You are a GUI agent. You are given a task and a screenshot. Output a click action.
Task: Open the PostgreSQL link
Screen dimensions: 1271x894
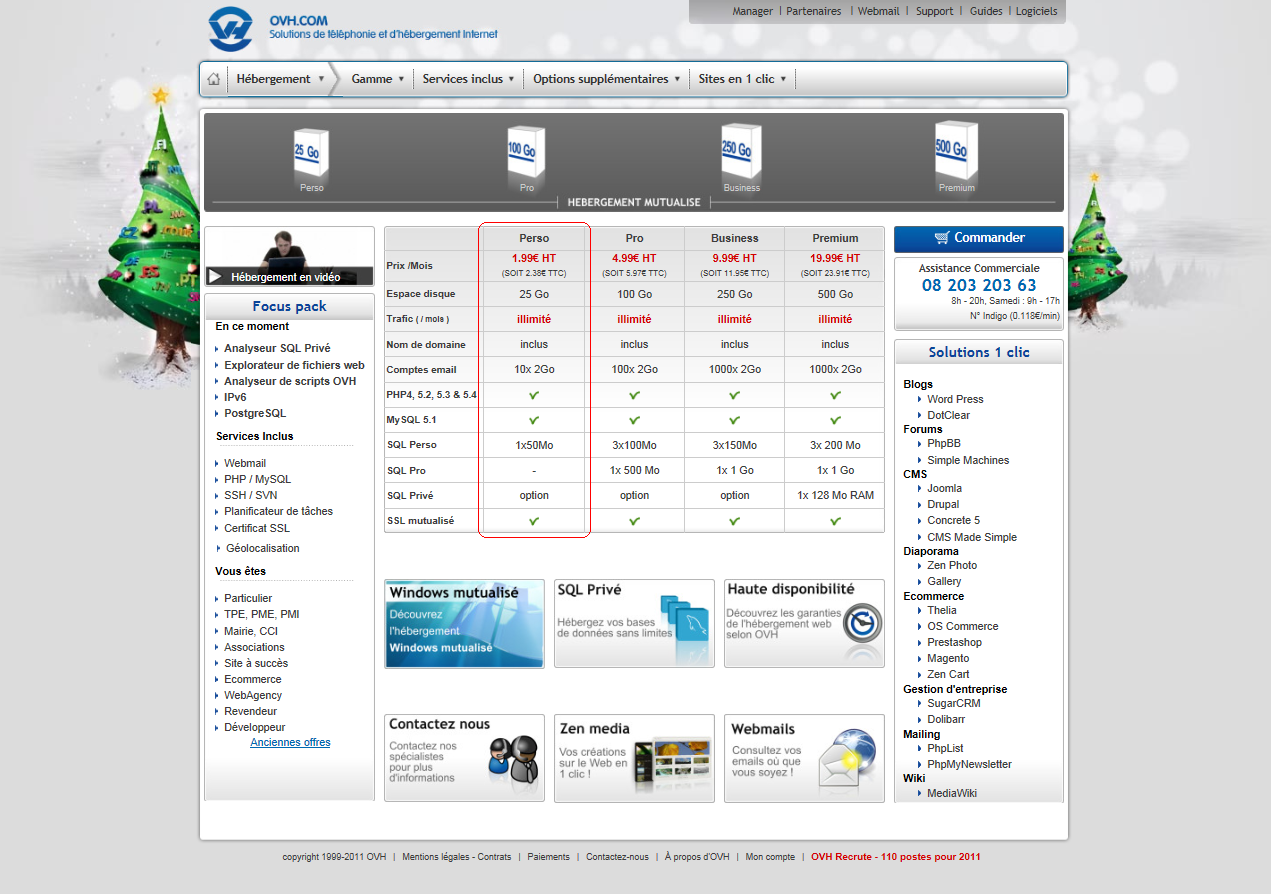tap(255, 414)
